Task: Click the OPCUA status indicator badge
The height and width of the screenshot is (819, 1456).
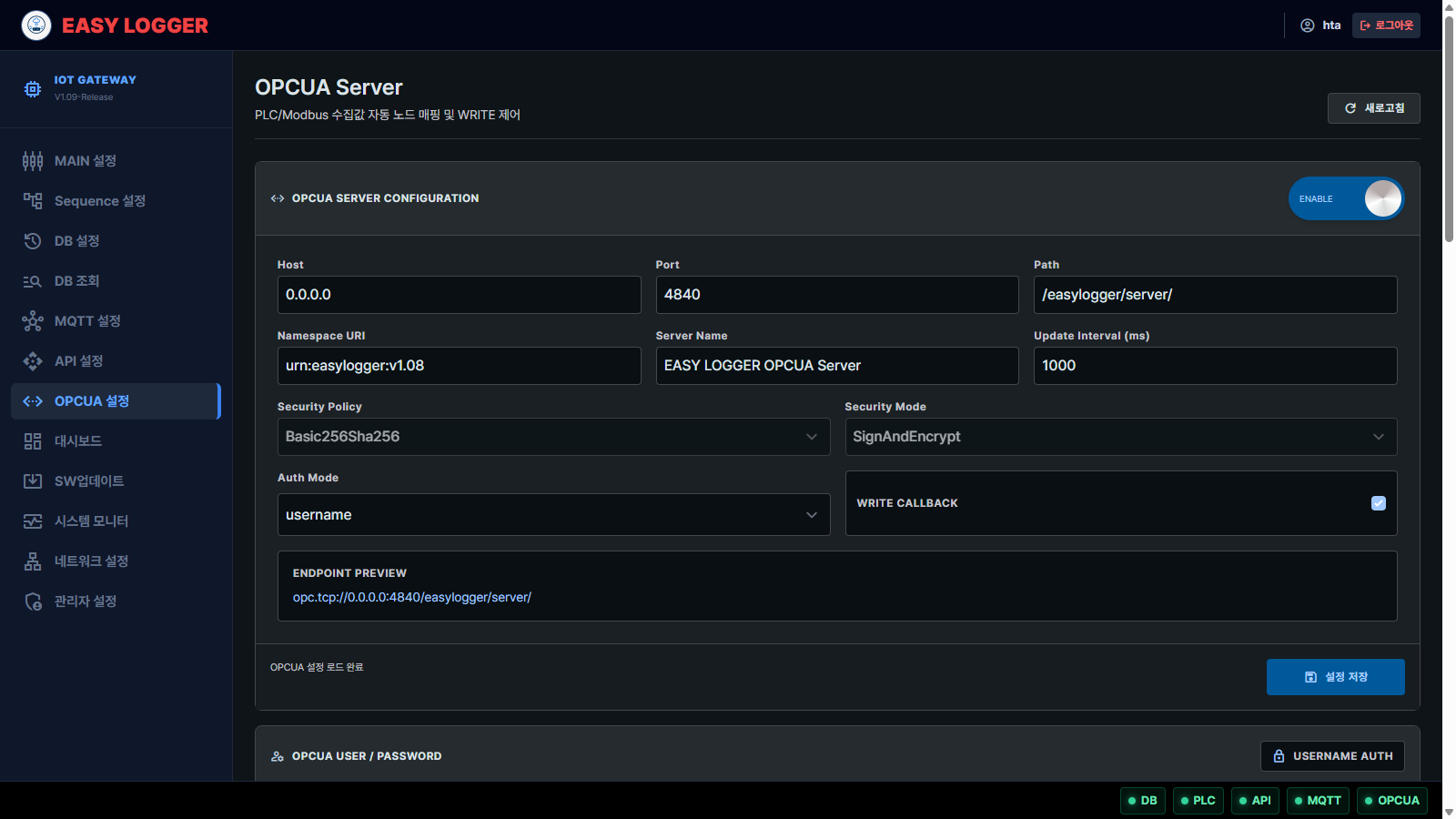Action: (x=1392, y=801)
